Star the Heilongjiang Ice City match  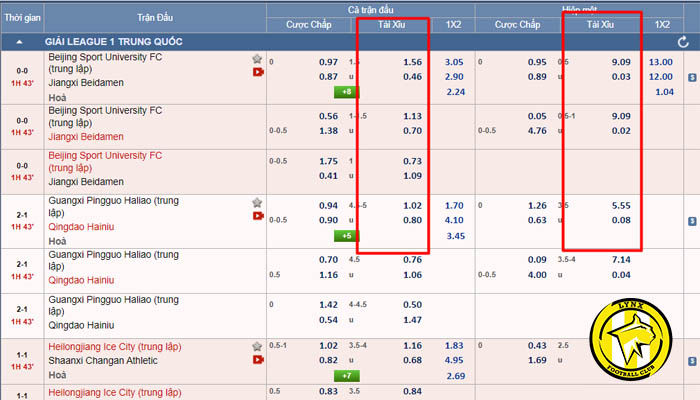click(x=257, y=346)
